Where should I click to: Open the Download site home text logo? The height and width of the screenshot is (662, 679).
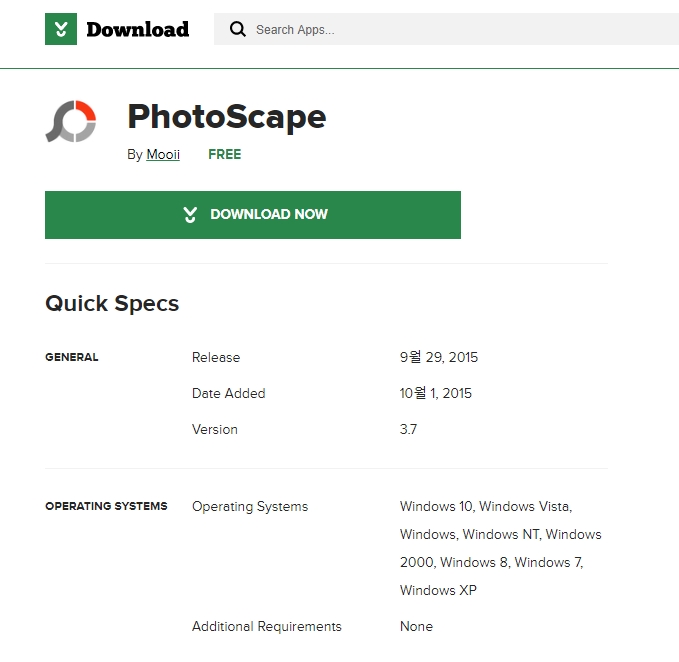point(138,29)
